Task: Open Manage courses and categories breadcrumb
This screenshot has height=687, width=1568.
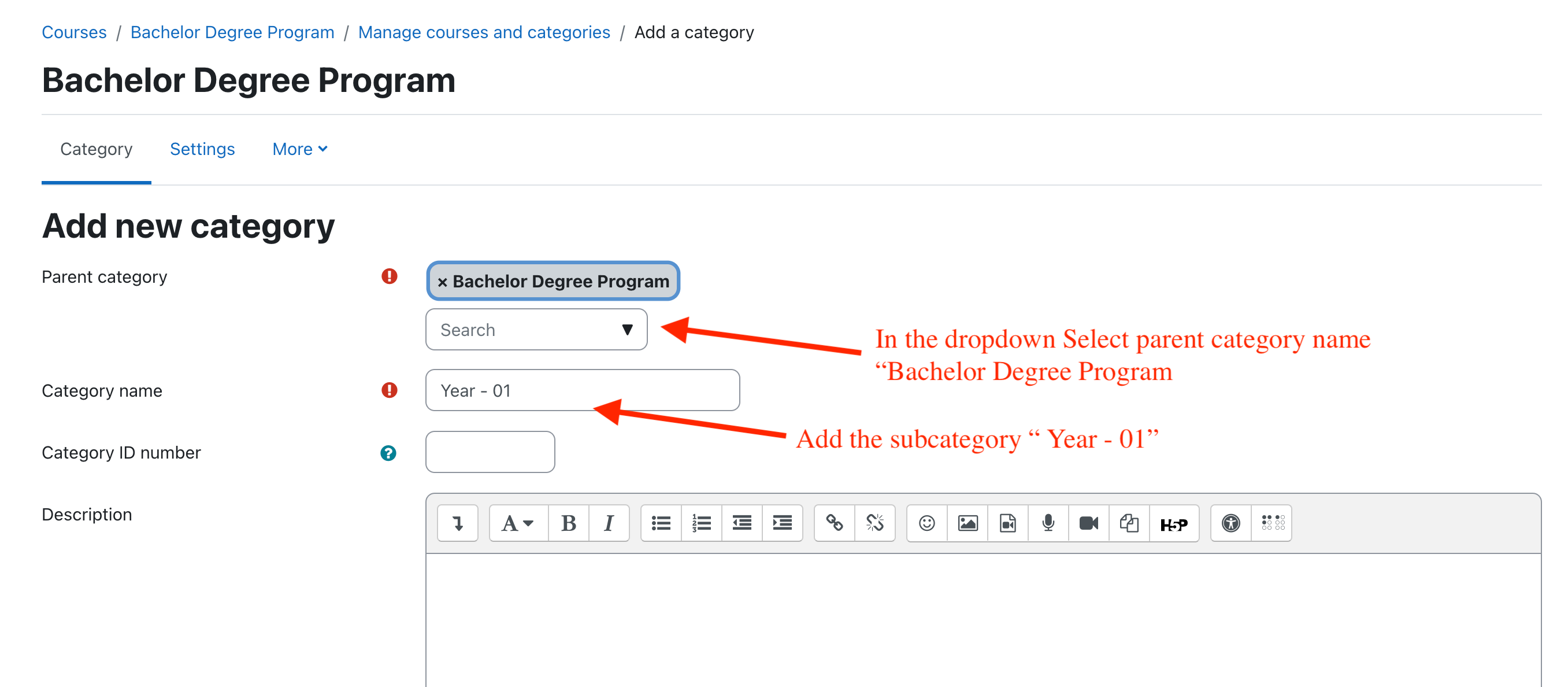Action: (484, 32)
